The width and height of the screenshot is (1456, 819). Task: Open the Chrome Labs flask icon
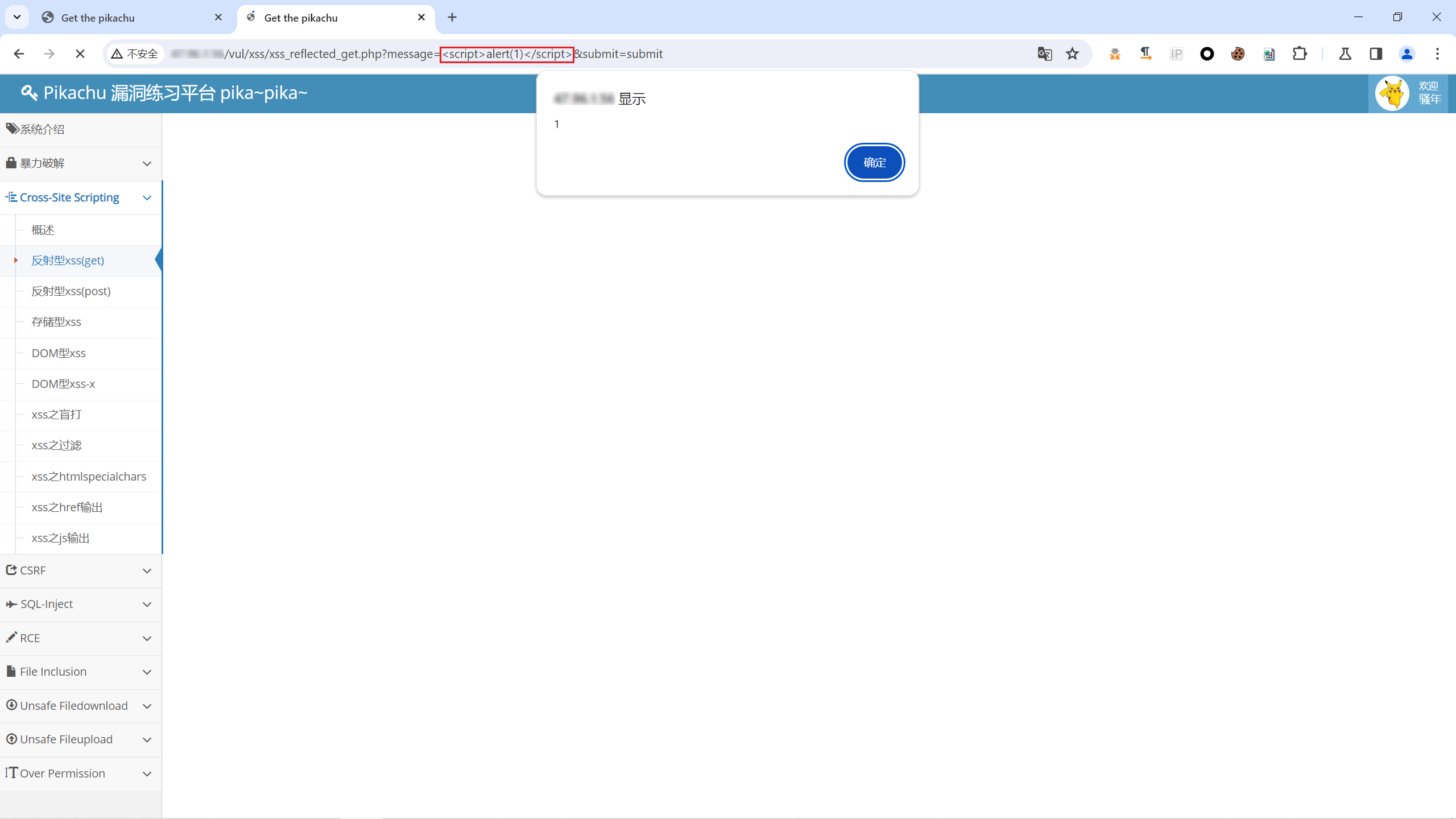tap(1346, 53)
